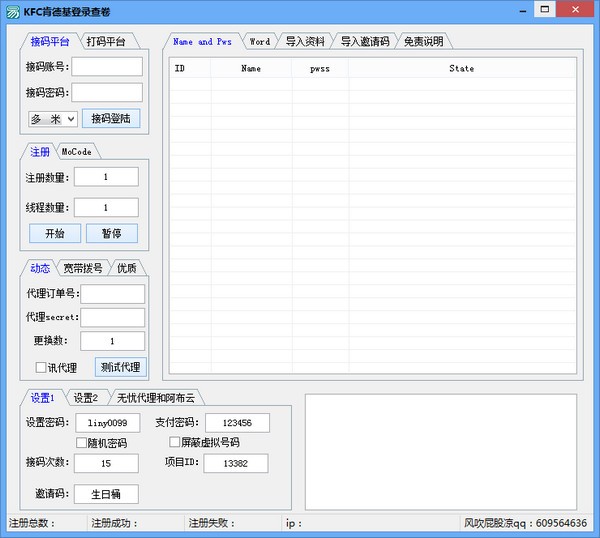This screenshot has height=538, width=600.
Task: Click the 线程数量 field
Action: click(106, 207)
